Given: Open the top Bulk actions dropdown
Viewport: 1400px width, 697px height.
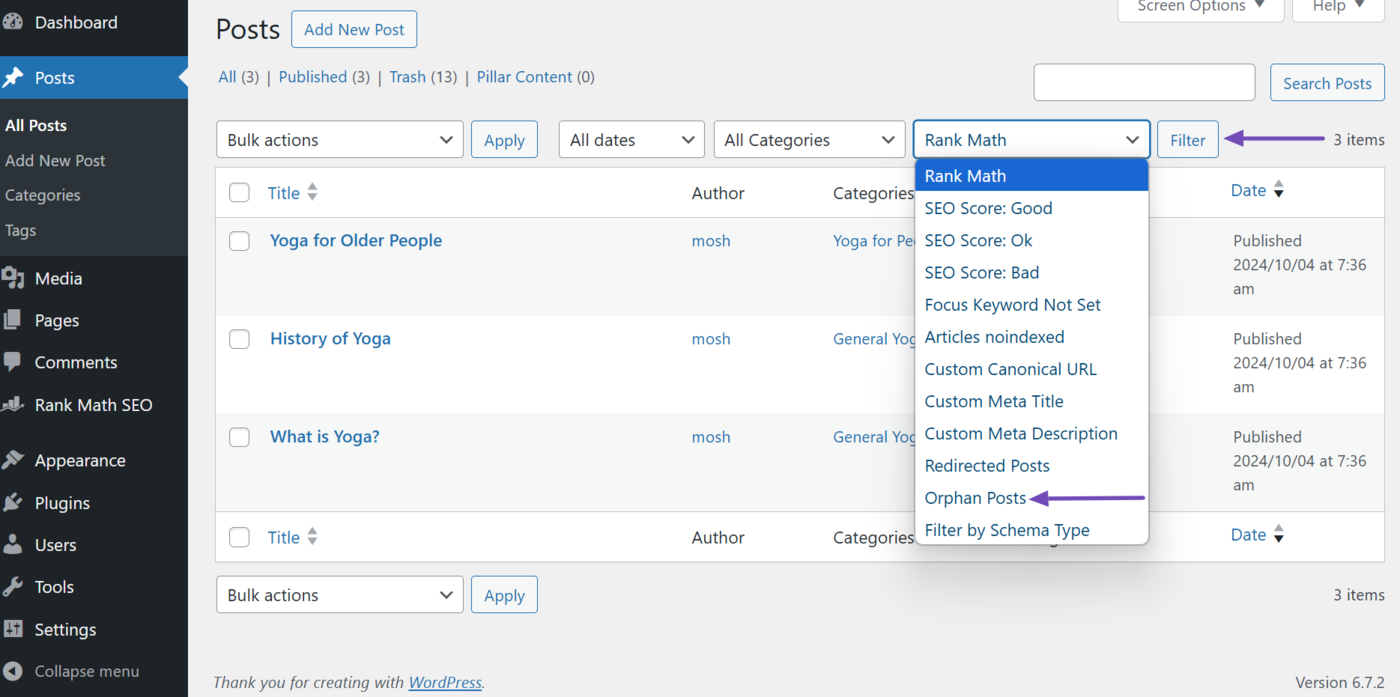Looking at the screenshot, I should pyautogui.click(x=340, y=140).
